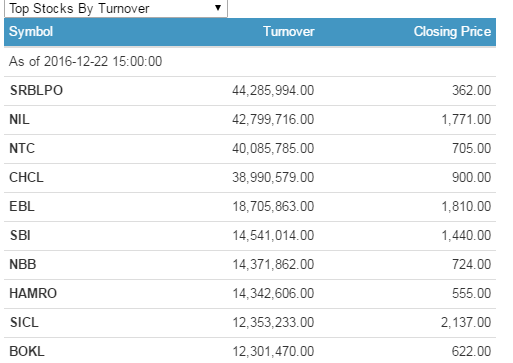Click SRBLPO turnover value 44,285,994.00
The width and height of the screenshot is (513, 363).
pyautogui.click(x=273, y=90)
